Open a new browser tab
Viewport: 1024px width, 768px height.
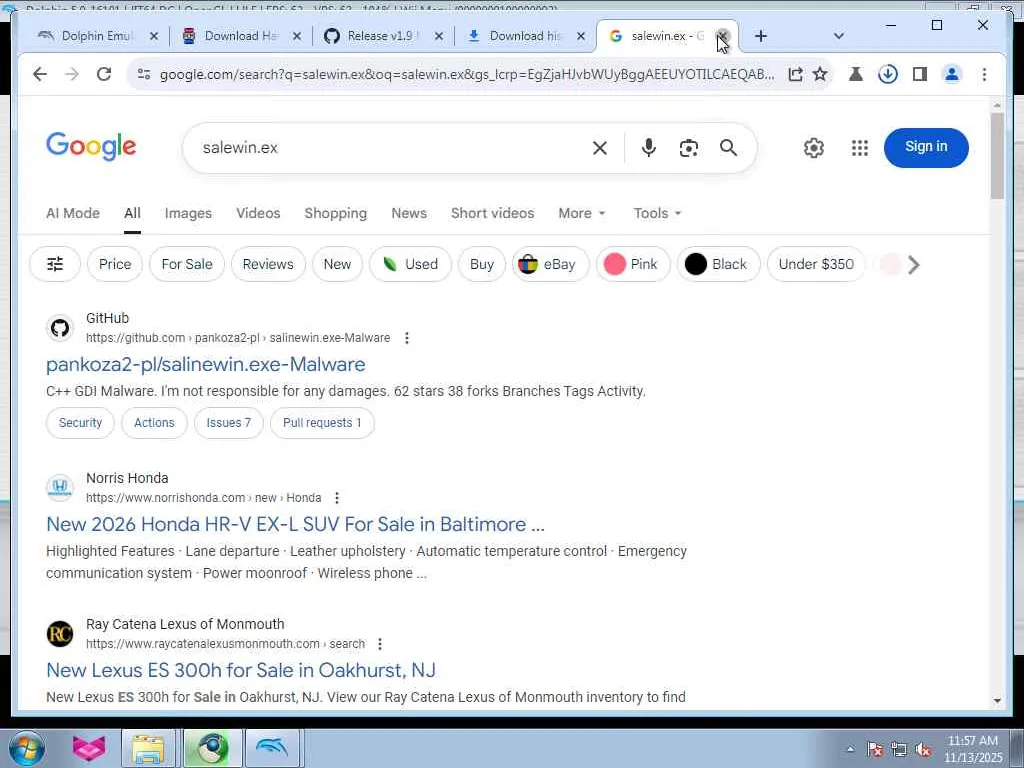[x=761, y=36]
